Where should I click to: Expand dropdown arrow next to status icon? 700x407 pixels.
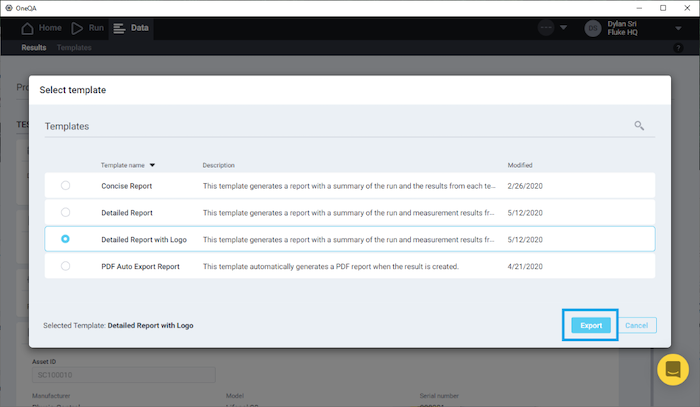567,28
